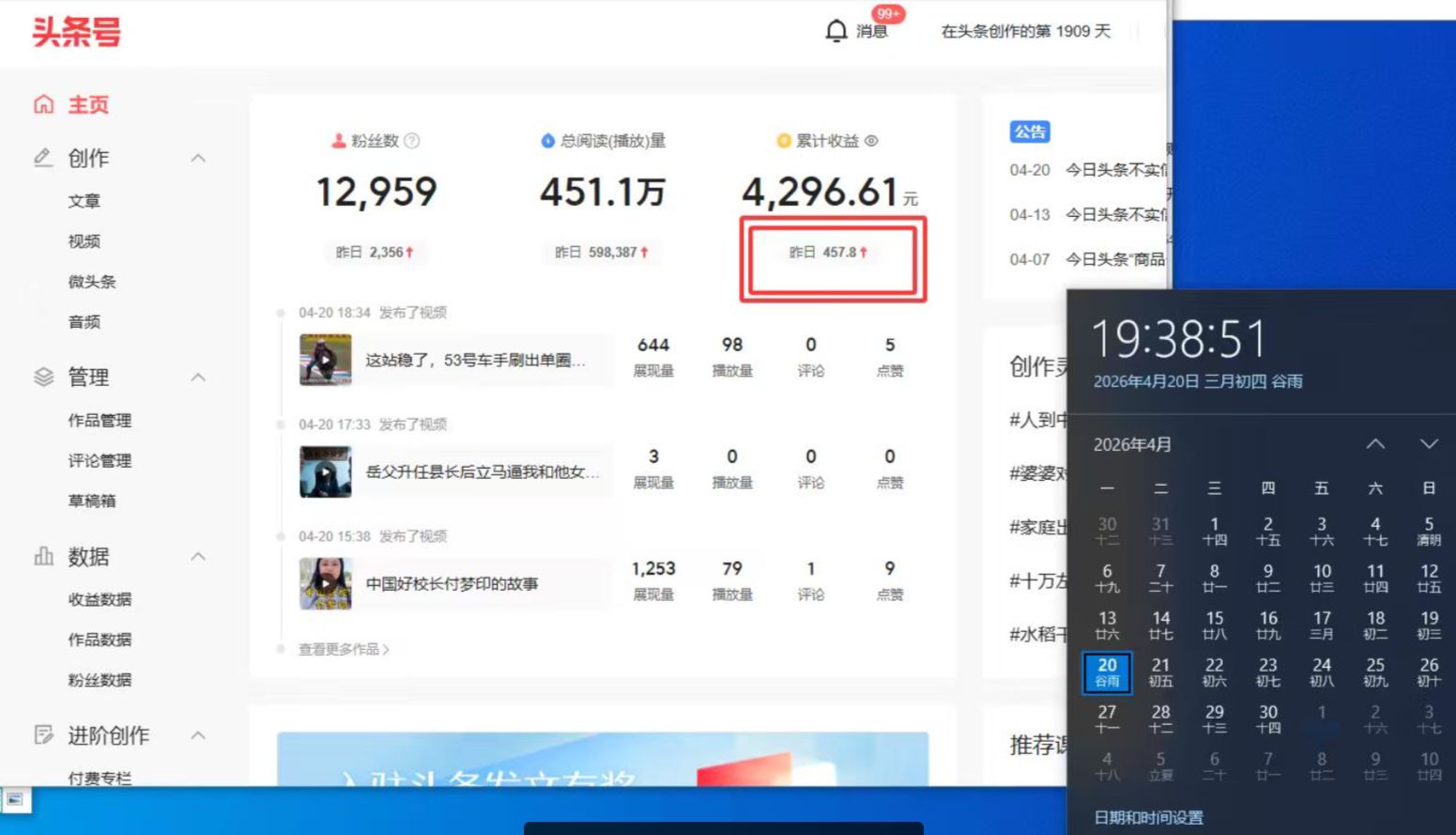
Task: Open 视频 in the sidebar
Action: tap(84, 241)
